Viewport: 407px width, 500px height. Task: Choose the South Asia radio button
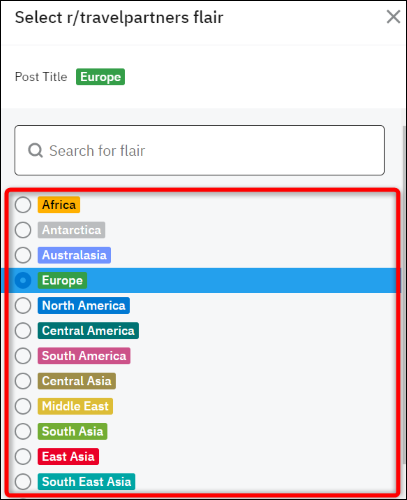[x=23, y=431]
